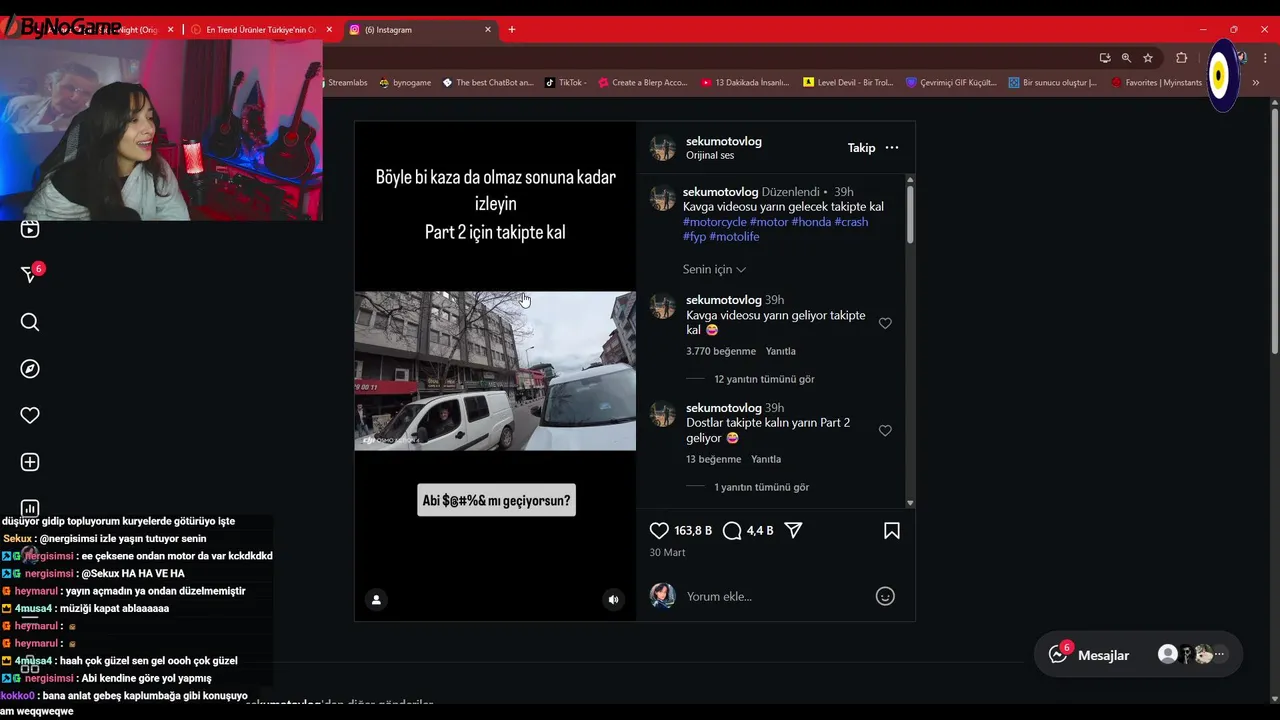Open TikTok bookmark

(x=565, y=83)
